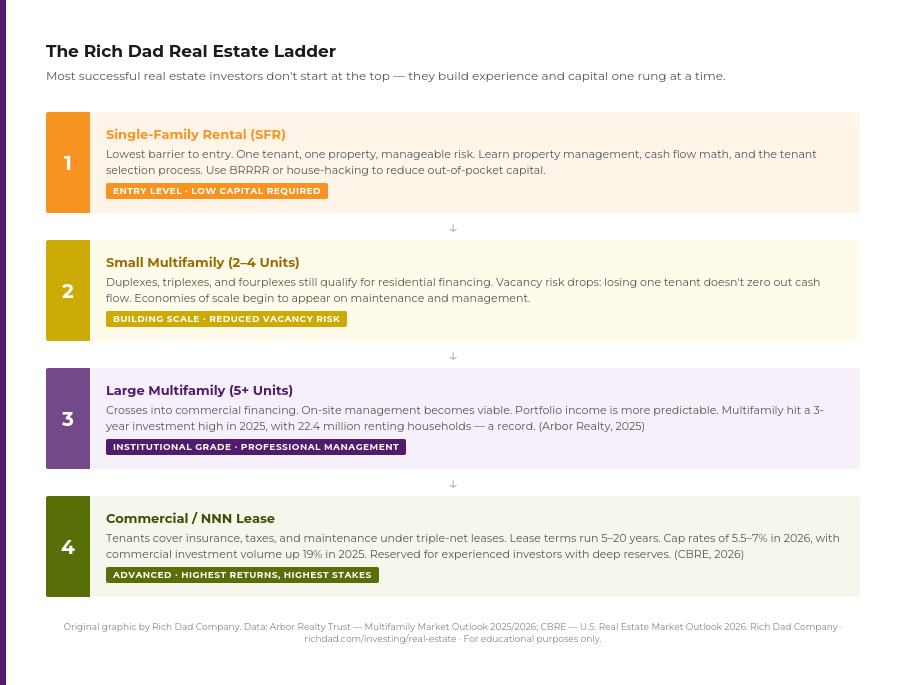Click the paragraph starting 'Duplexes, triplexes, and fourplexes'

[463, 290]
